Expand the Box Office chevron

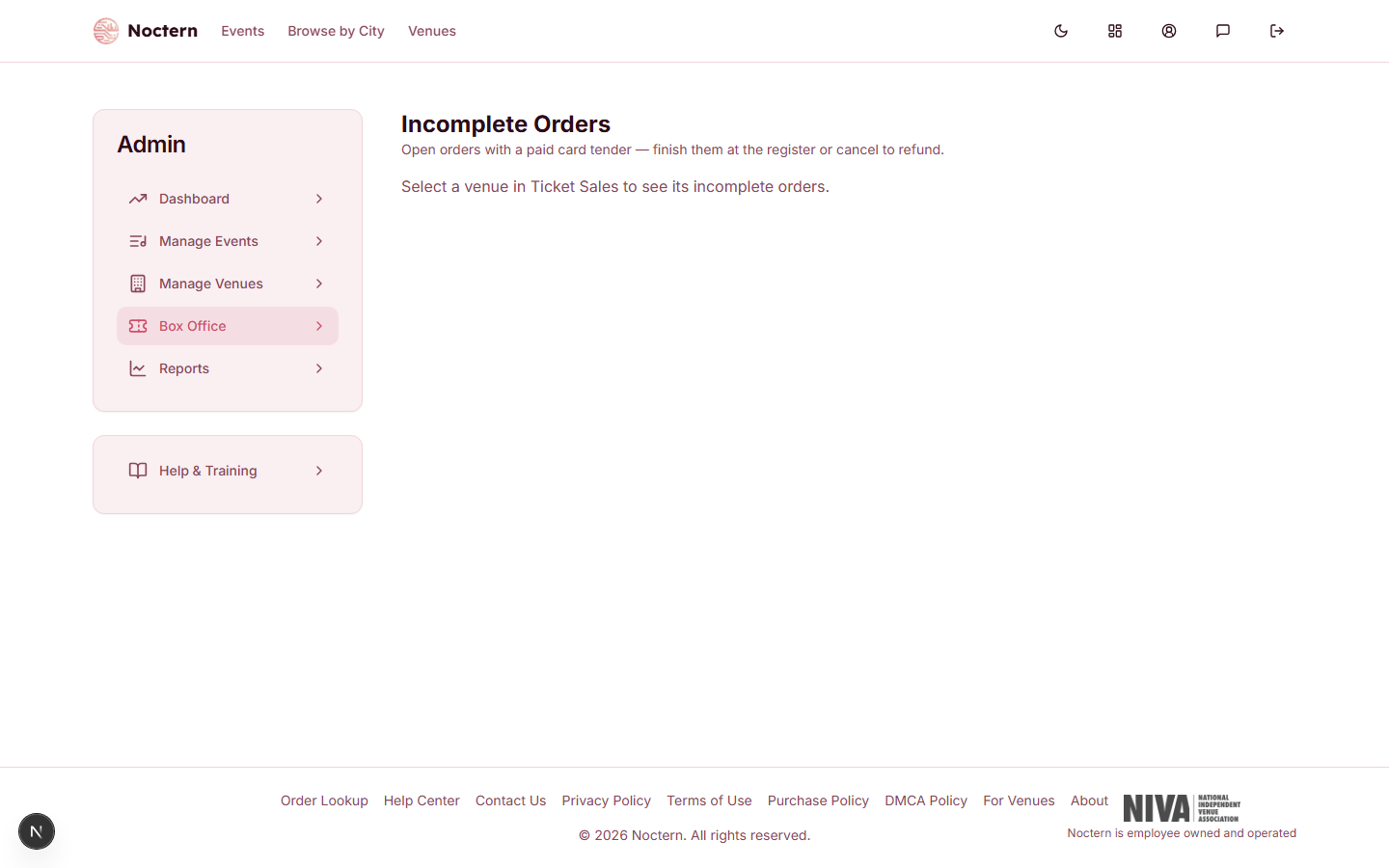pos(319,326)
